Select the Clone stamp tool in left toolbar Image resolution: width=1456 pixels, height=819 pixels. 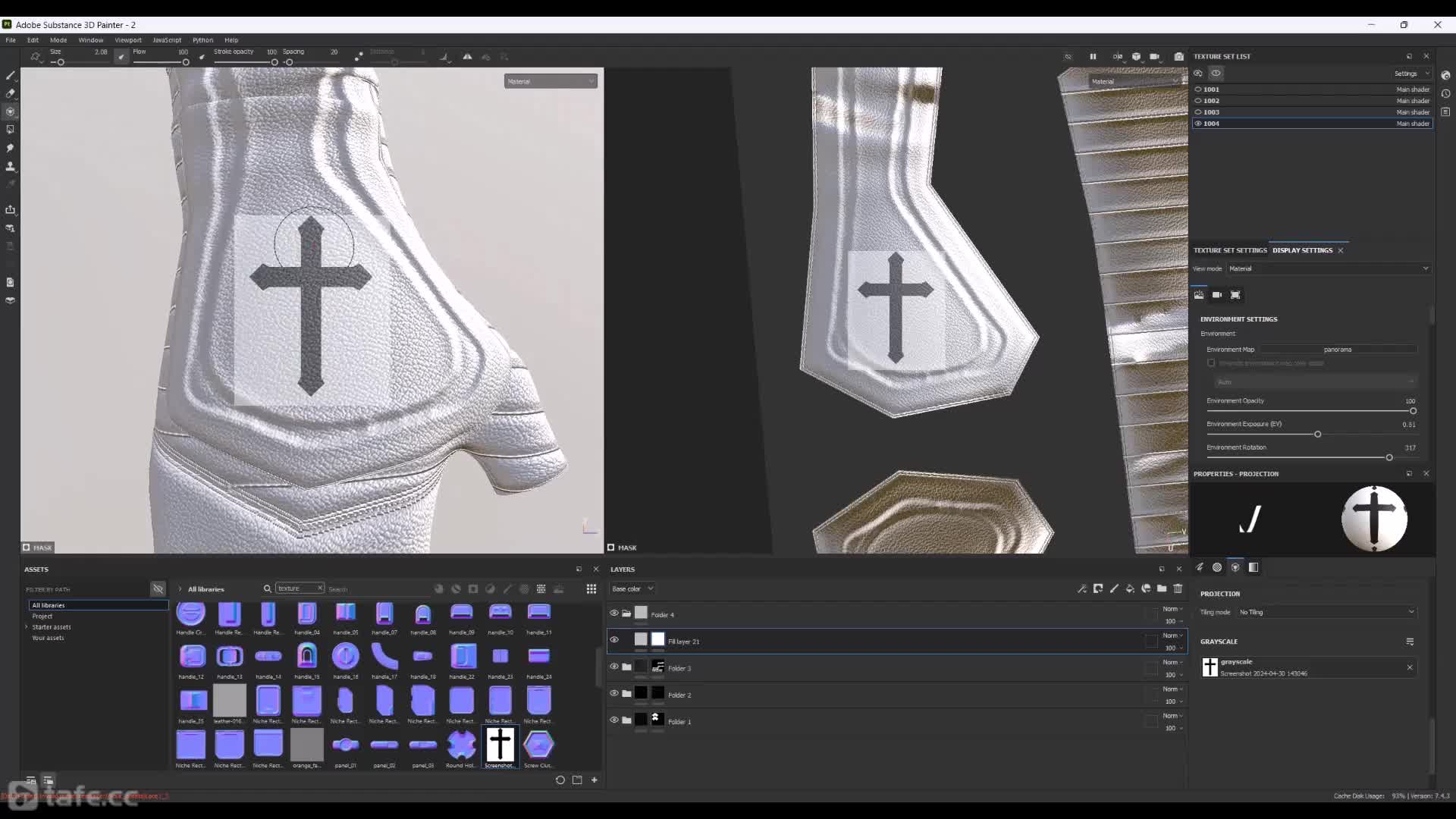10,166
